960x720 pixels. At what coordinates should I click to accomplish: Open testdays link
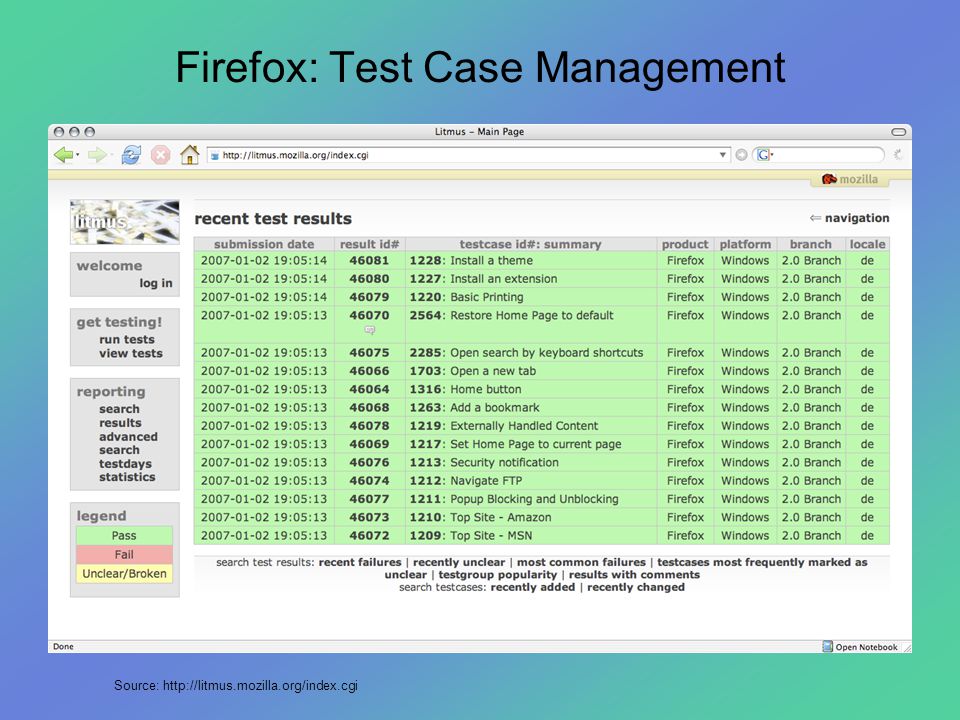[125, 463]
